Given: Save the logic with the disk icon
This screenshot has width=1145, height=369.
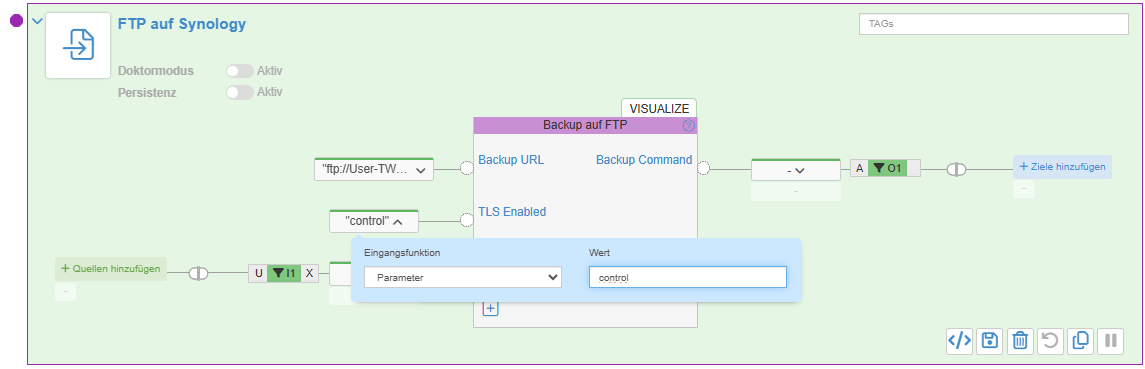Looking at the screenshot, I should [x=989, y=341].
